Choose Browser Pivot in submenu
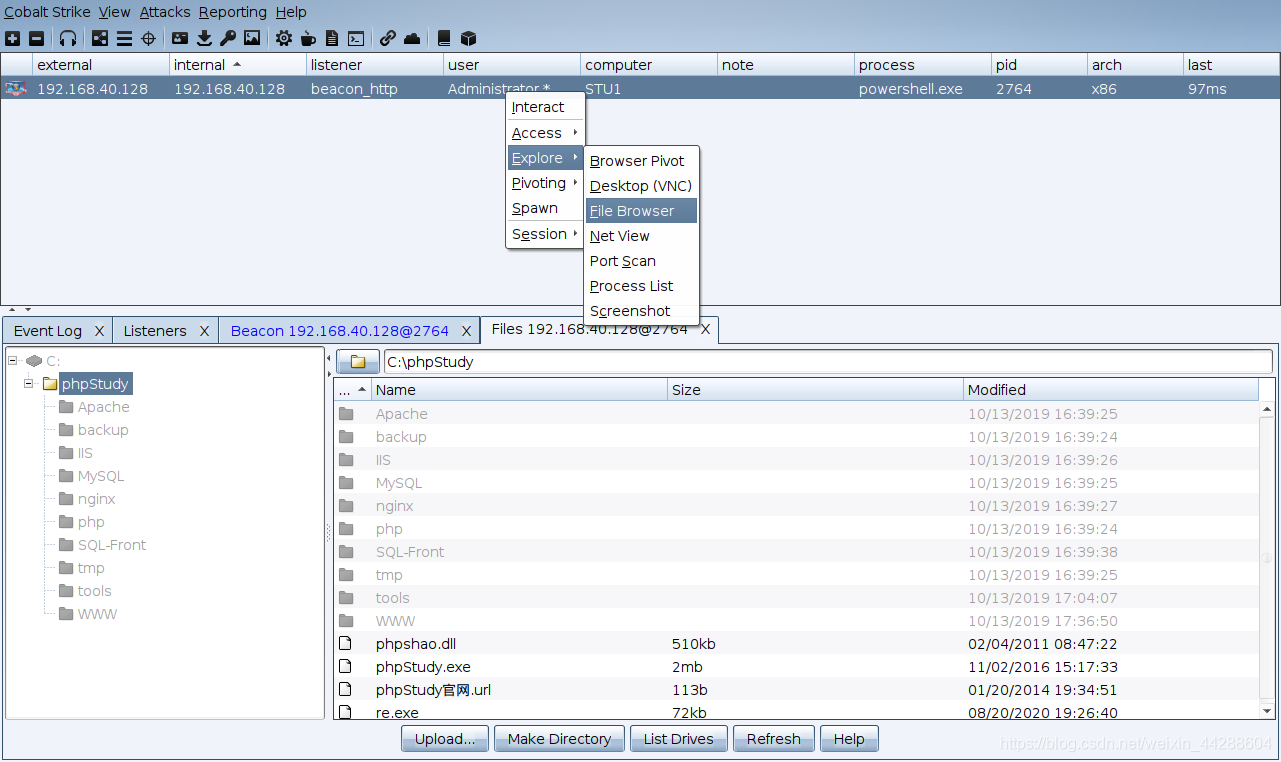The image size is (1281, 762). pos(641,161)
